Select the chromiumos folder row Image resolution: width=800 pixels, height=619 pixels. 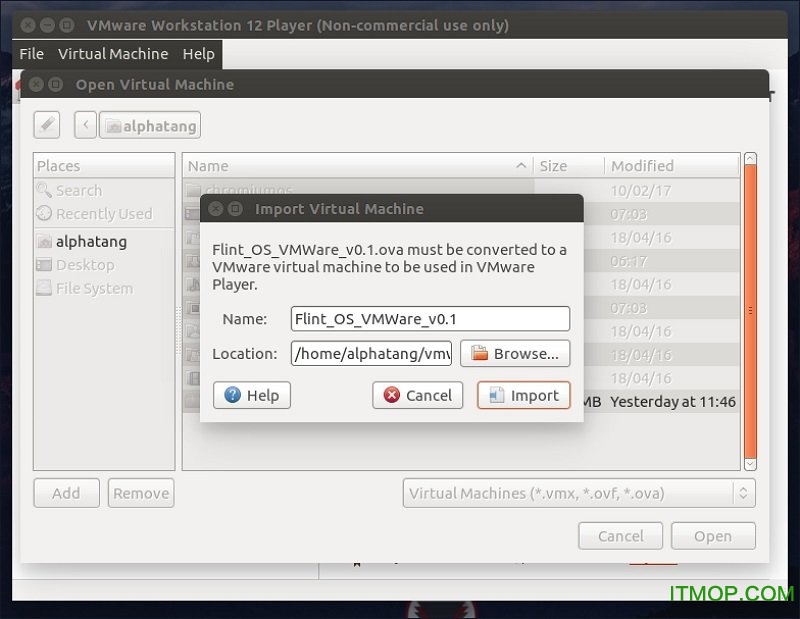pos(461,190)
